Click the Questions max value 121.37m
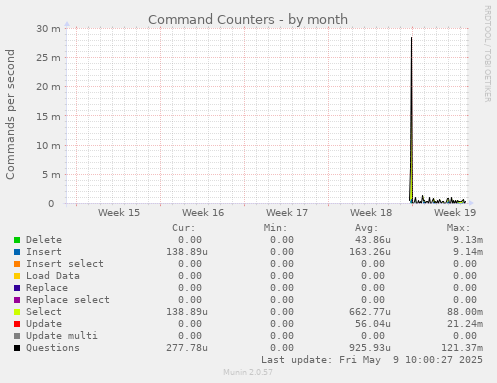This screenshot has width=497, height=383. (462, 348)
